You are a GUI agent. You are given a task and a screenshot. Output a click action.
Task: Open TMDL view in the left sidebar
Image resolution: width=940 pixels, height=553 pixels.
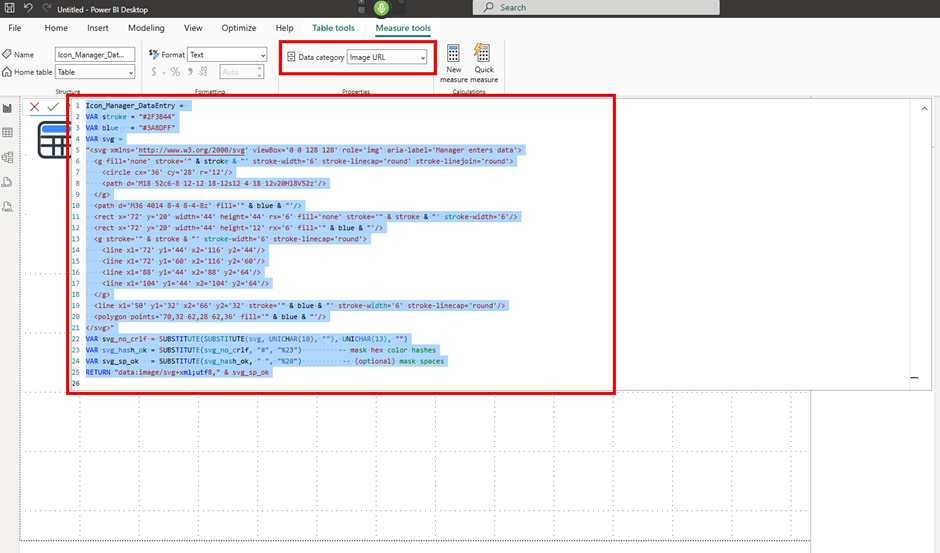pyautogui.click(x=7, y=206)
